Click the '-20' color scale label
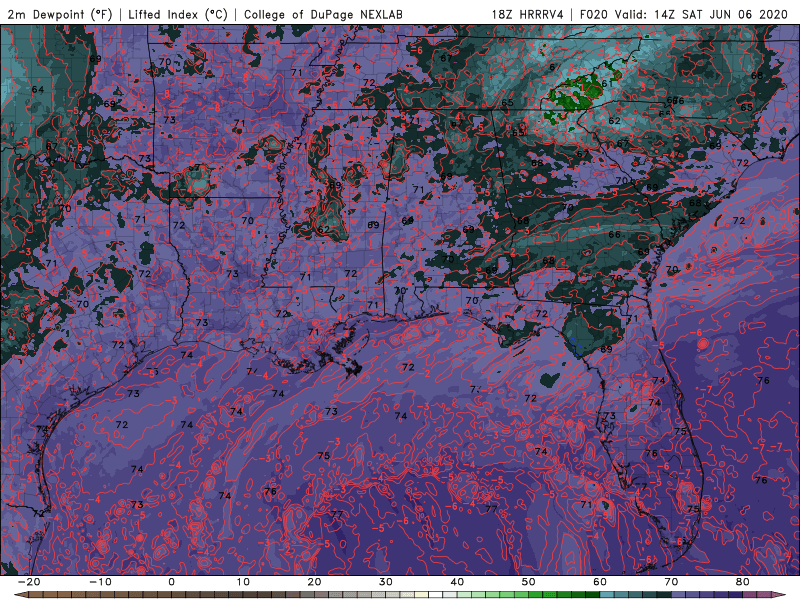Viewport: 800px width, 600px height. click(29, 582)
